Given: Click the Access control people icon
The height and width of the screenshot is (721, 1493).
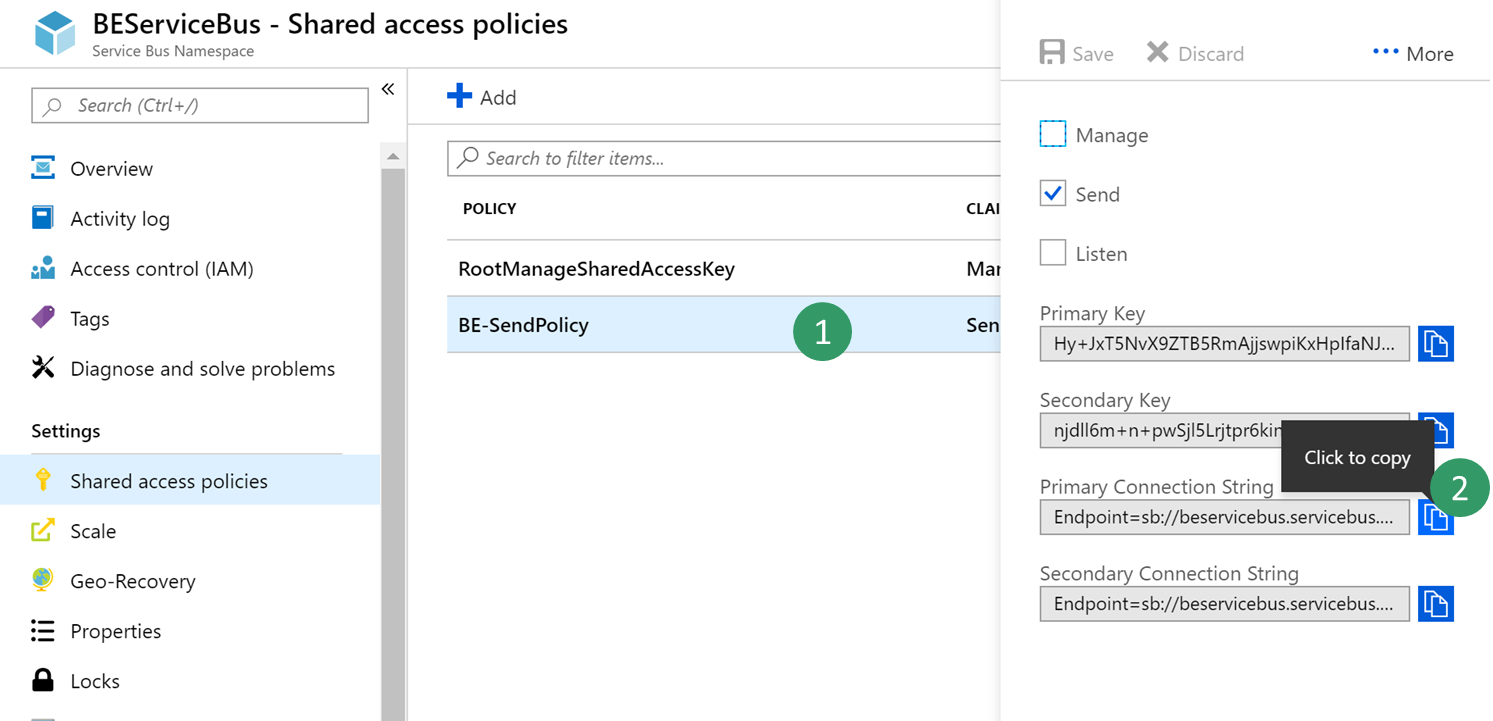Looking at the screenshot, I should (43, 267).
